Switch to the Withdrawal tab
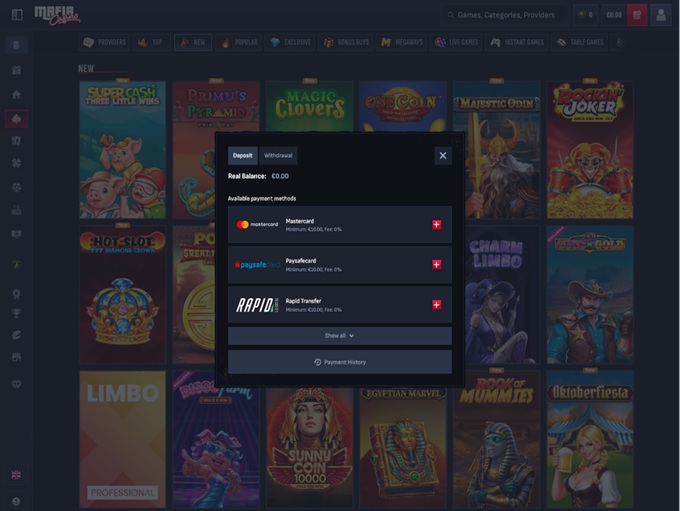This screenshot has width=680, height=511. tap(278, 156)
